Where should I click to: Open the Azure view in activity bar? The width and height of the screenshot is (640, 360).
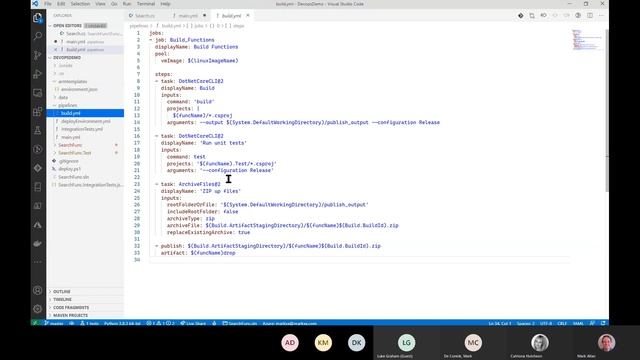38,225
